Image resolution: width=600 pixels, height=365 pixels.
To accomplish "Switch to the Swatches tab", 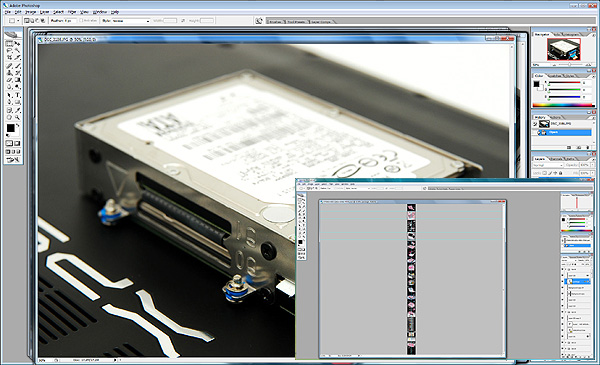I will pyautogui.click(x=555, y=76).
